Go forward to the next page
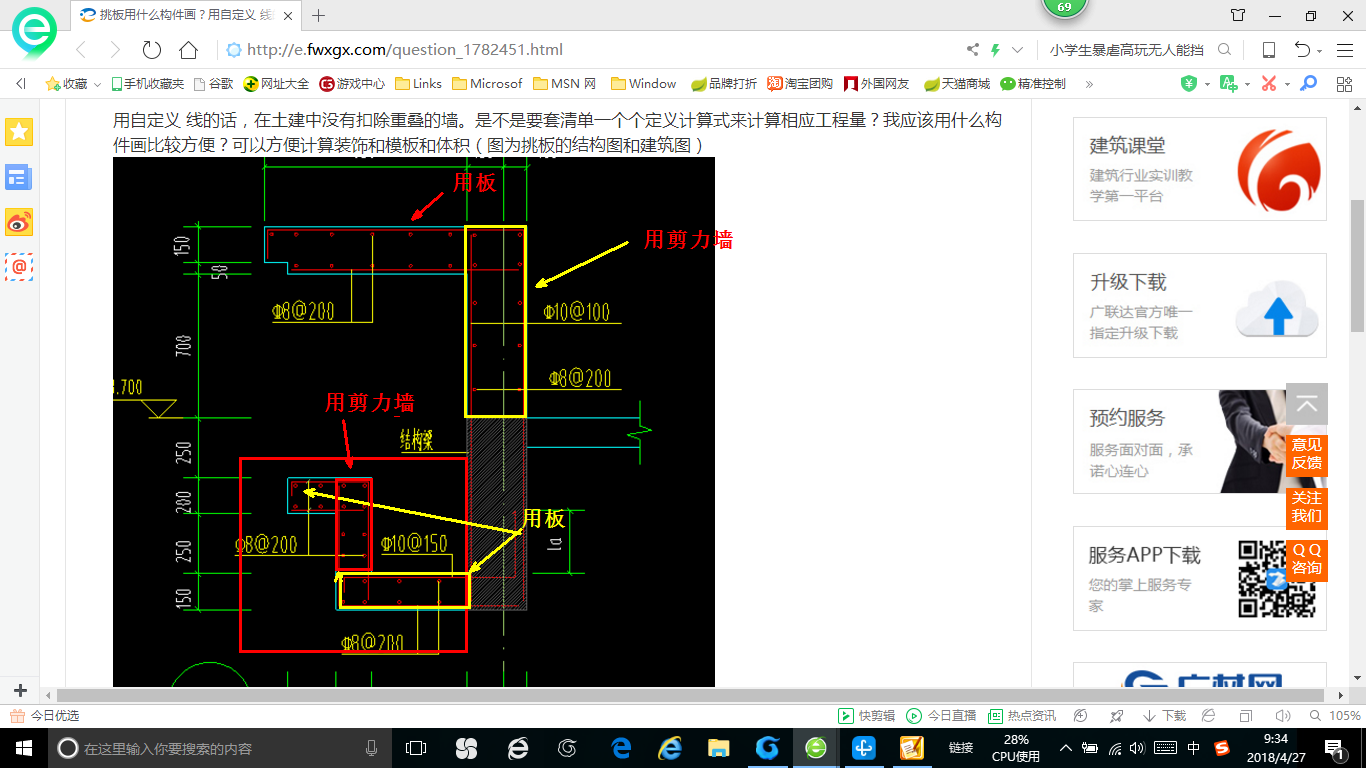 point(115,50)
